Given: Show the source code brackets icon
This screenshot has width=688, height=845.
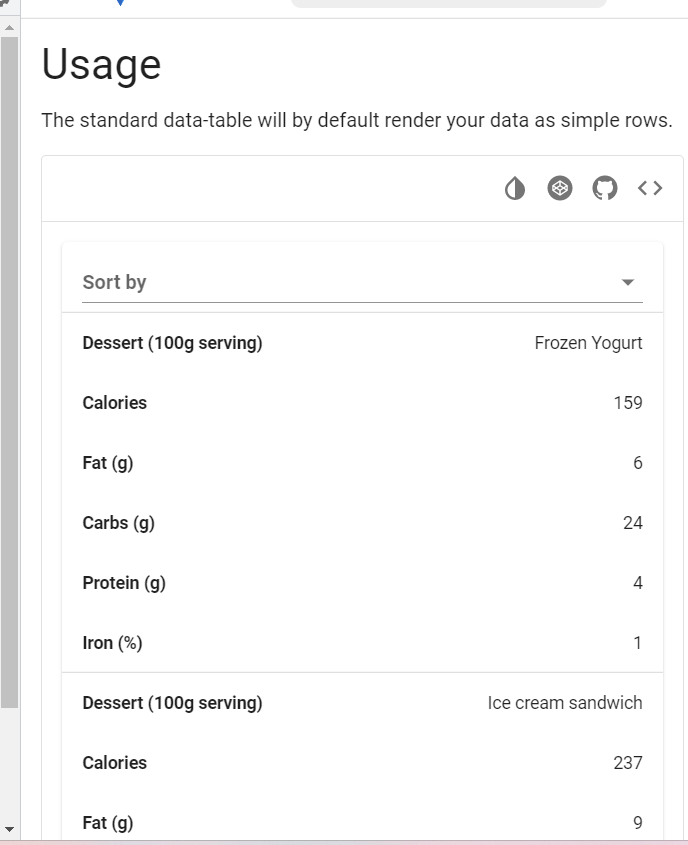Looking at the screenshot, I should tap(650, 189).
